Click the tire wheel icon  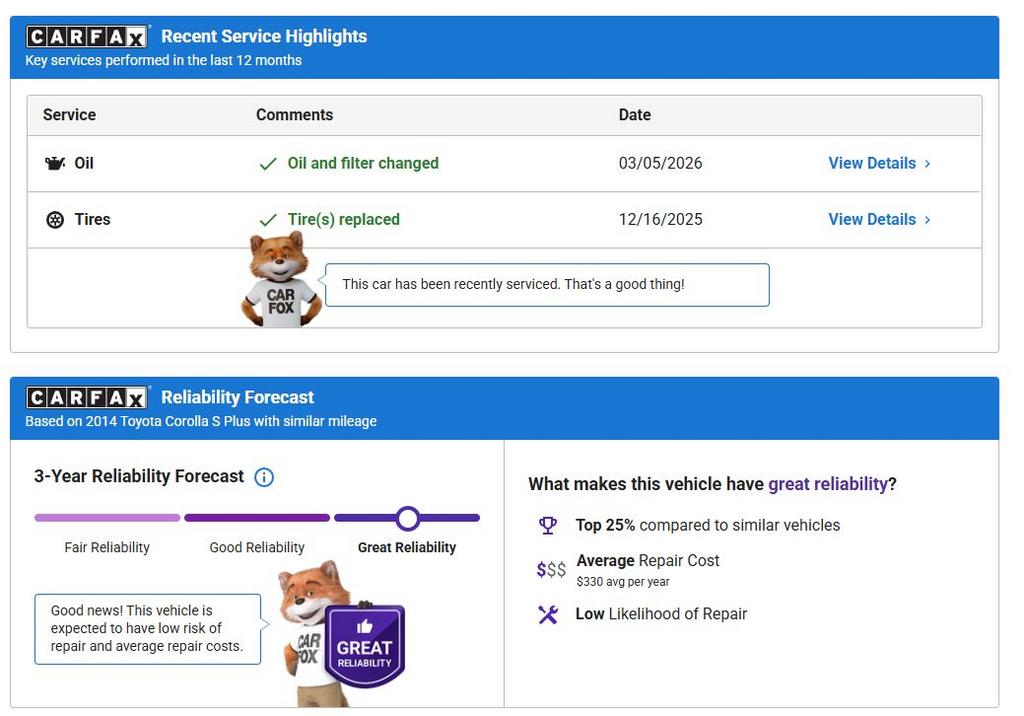point(55,220)
